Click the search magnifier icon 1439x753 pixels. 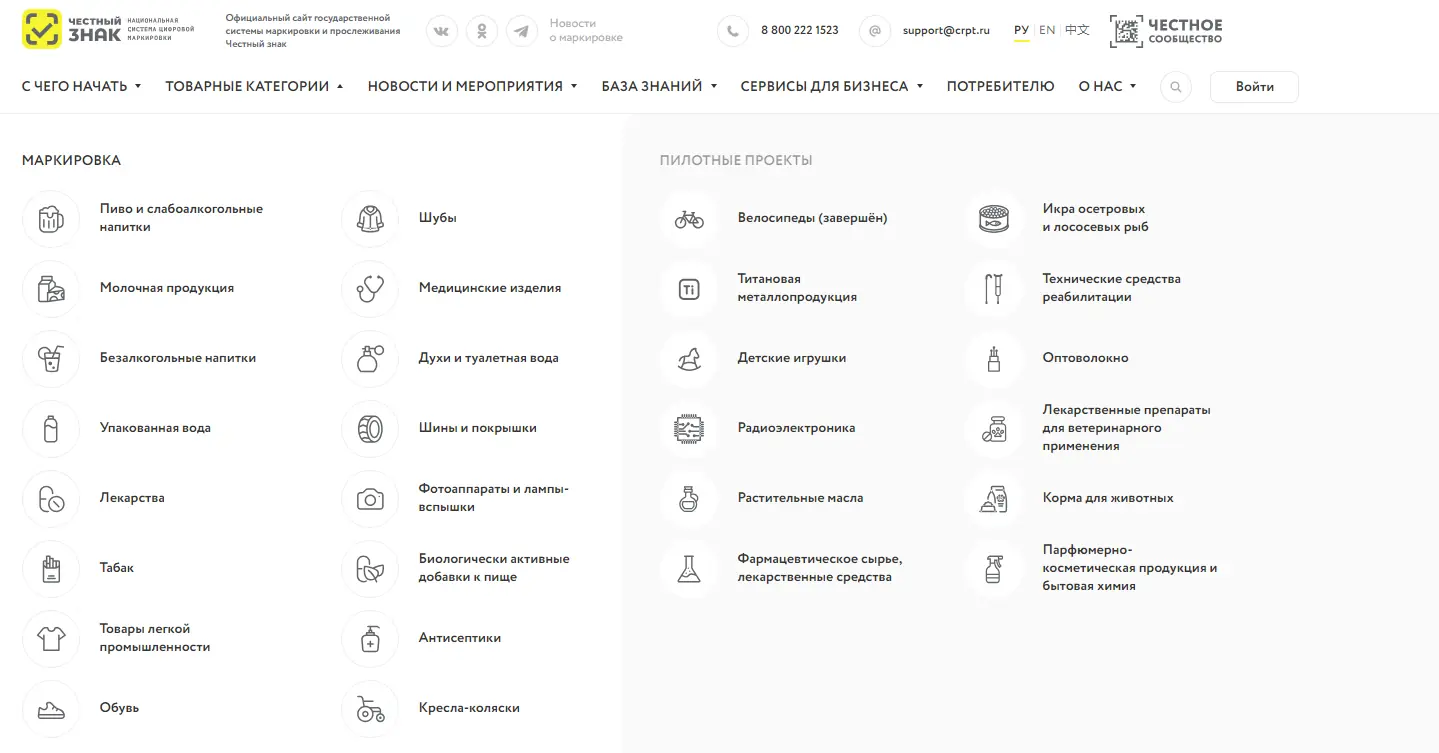[x=1176, y=87]
